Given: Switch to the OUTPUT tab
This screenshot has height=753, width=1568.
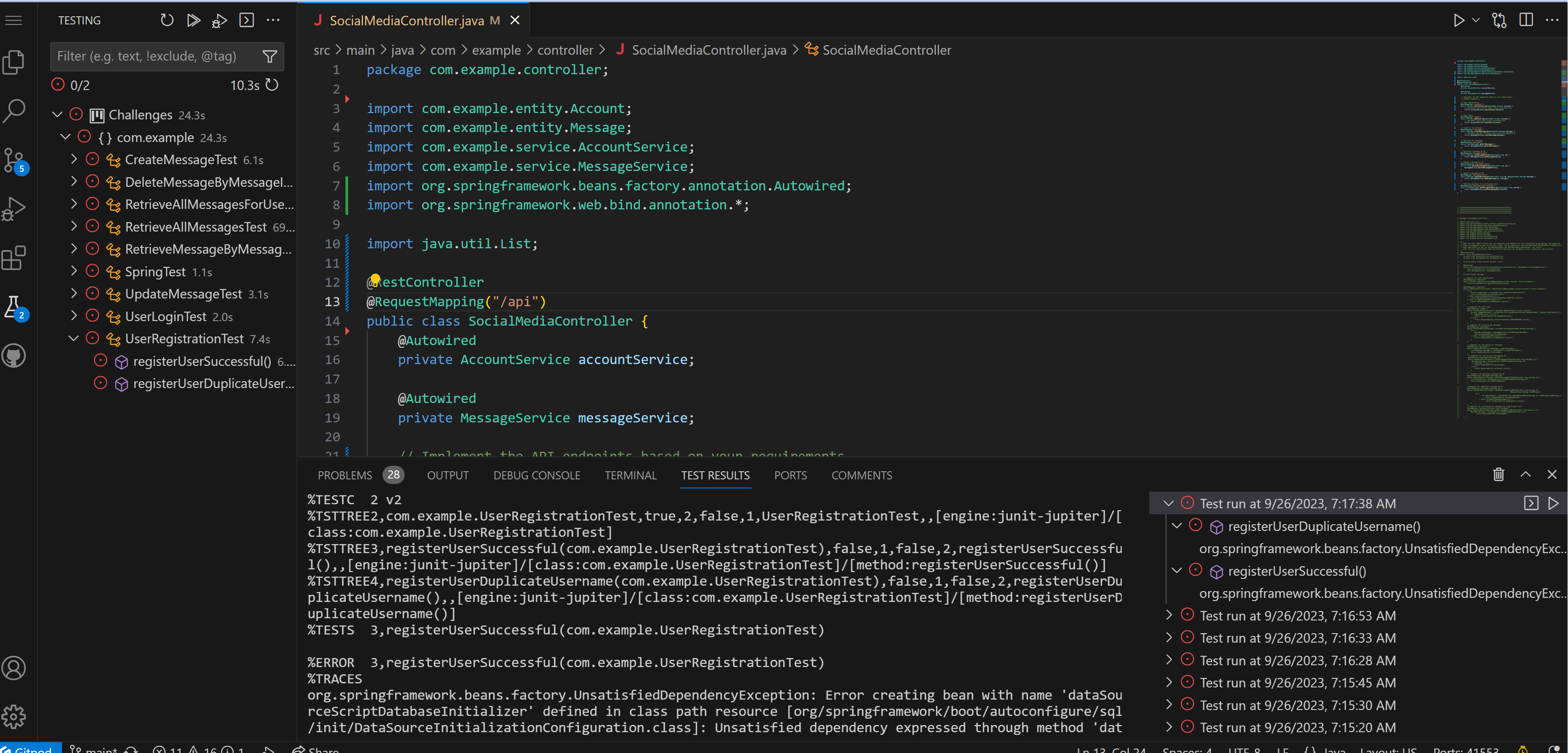Looking at the screenshot, I should (x=448, y=475).
